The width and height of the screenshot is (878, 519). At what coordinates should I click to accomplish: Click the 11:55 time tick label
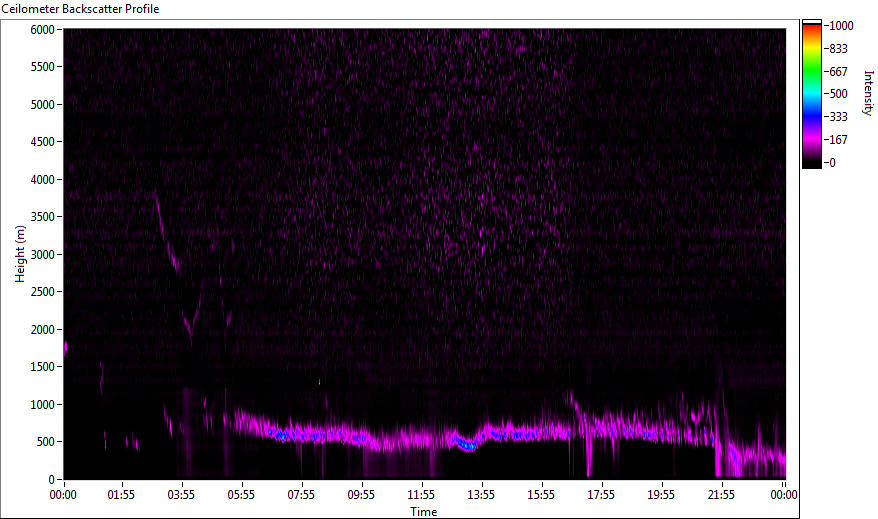coord(421,495)
